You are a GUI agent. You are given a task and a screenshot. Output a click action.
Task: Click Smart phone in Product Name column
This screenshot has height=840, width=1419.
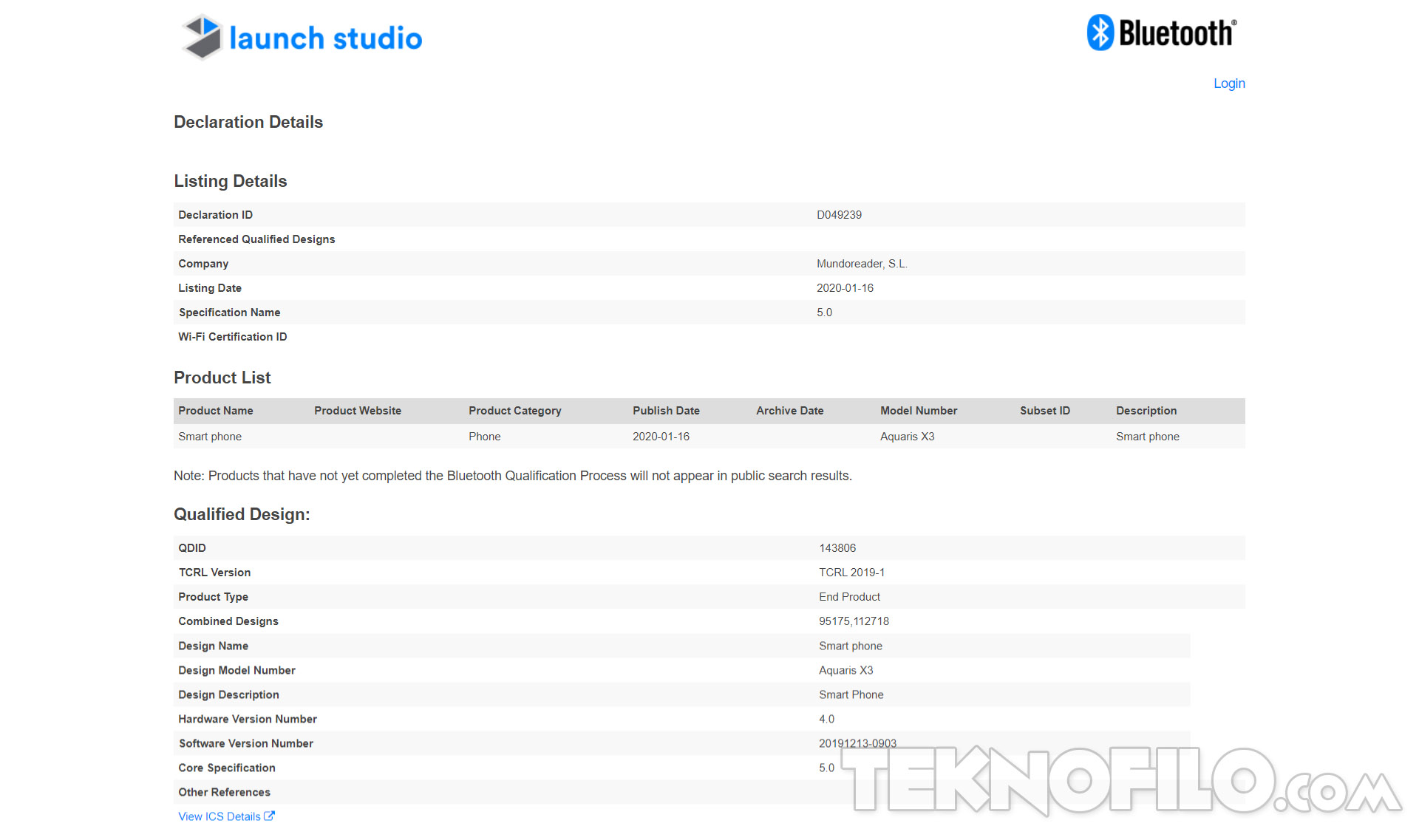[210, 437]
